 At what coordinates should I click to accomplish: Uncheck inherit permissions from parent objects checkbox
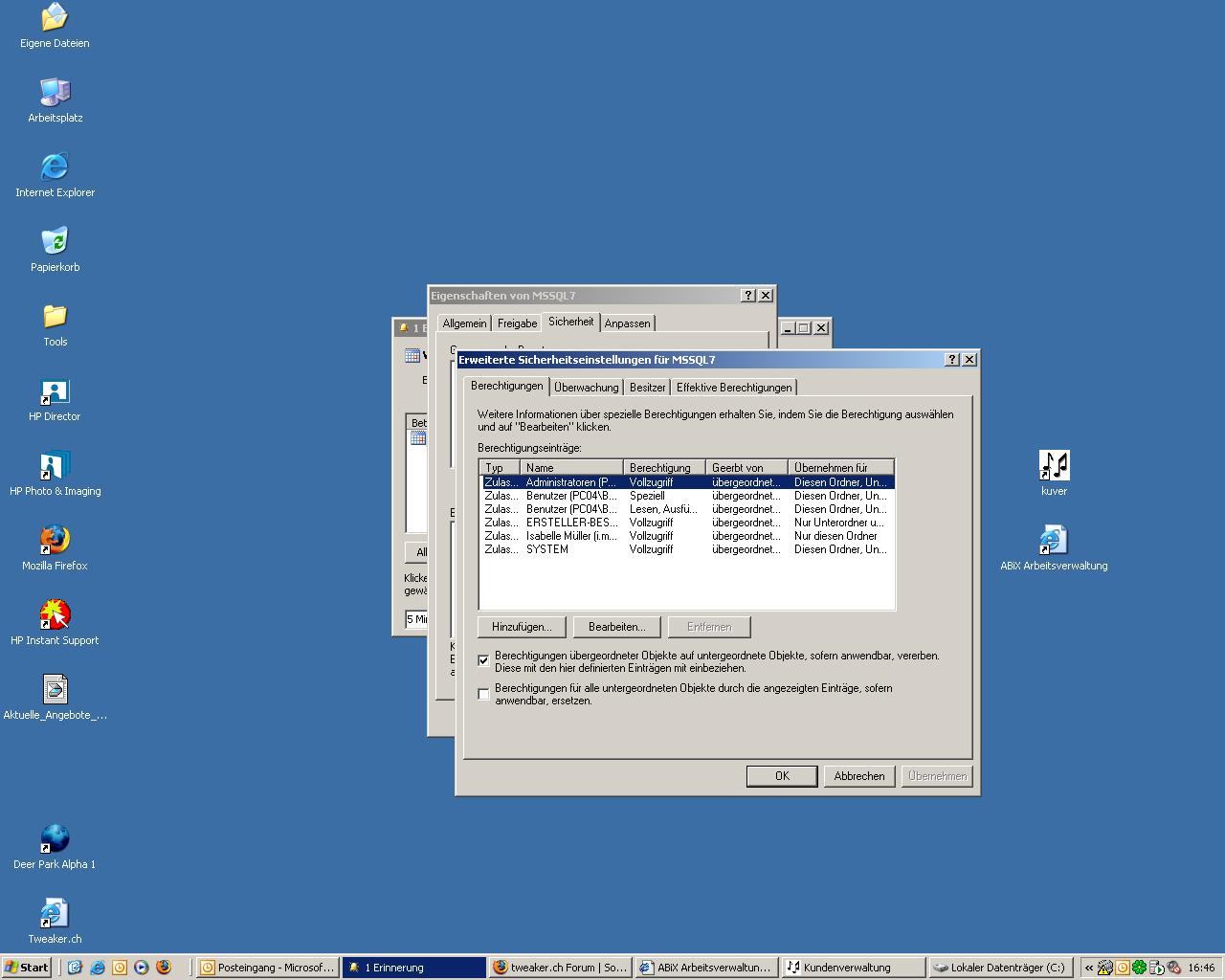click(483, 660)
